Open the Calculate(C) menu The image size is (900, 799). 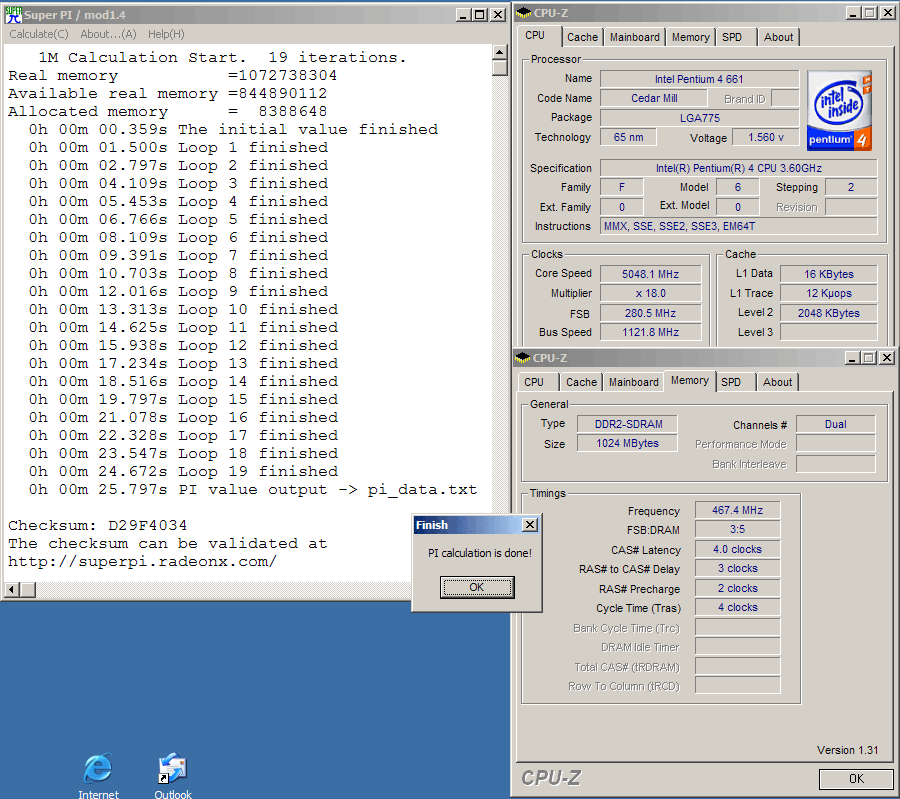(39, 34)
